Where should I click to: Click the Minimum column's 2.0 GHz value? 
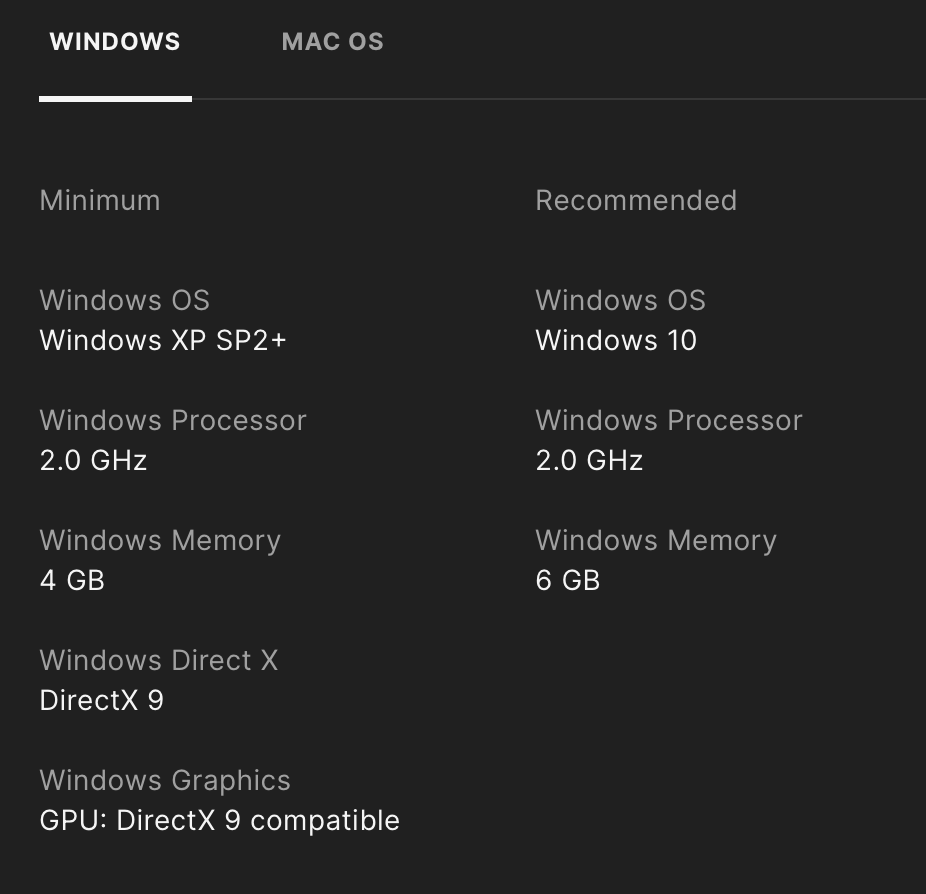point(93,460)
